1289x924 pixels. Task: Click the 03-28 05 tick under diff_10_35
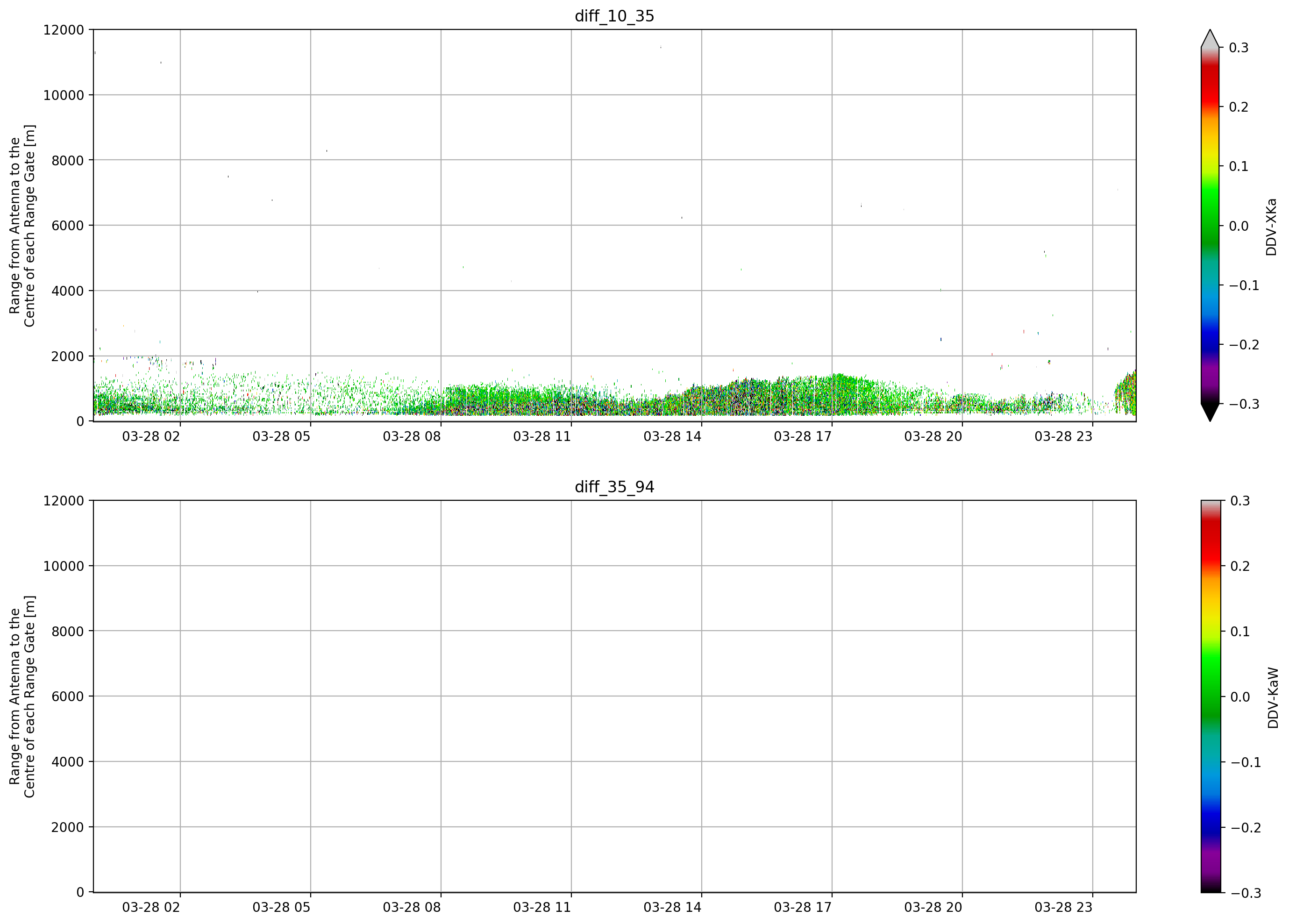point(281,436)
